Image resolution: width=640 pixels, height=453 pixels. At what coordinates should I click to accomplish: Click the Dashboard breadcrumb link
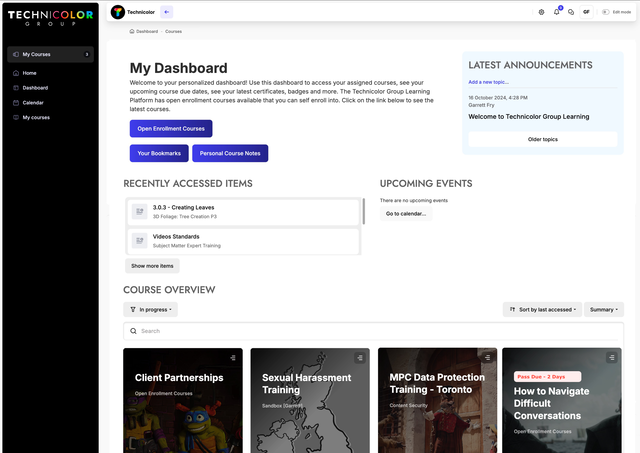tap(147, 31)
